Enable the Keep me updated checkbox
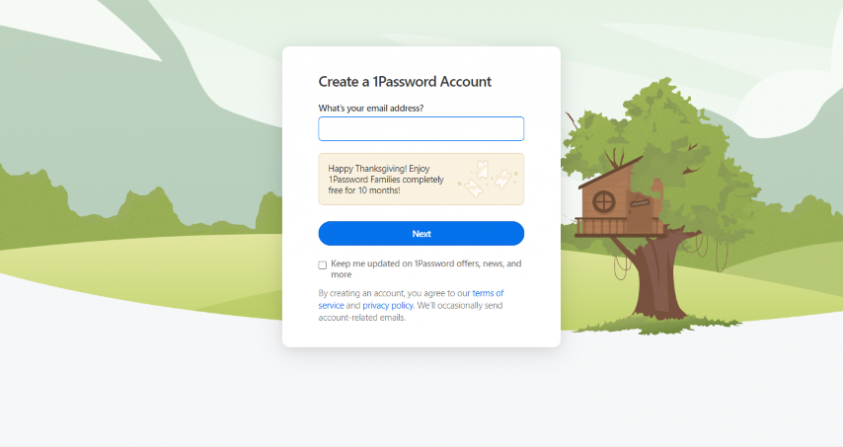 [323, 265]
